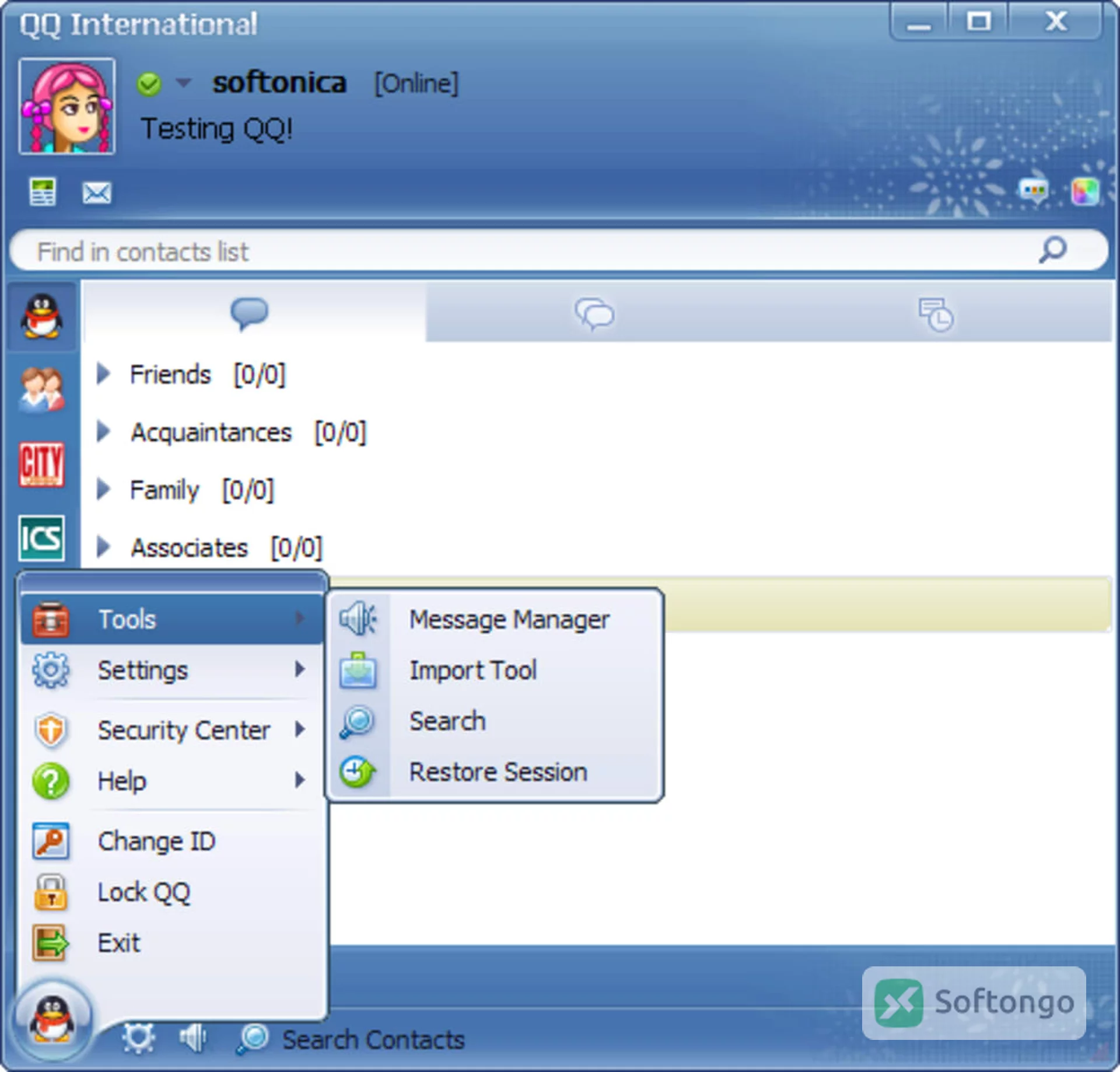This screenshot has width=1120, height=1072.
Task: Edit the 'Testing QQ!' signature text
Action: pyautogui.click(x=216, y=129)
